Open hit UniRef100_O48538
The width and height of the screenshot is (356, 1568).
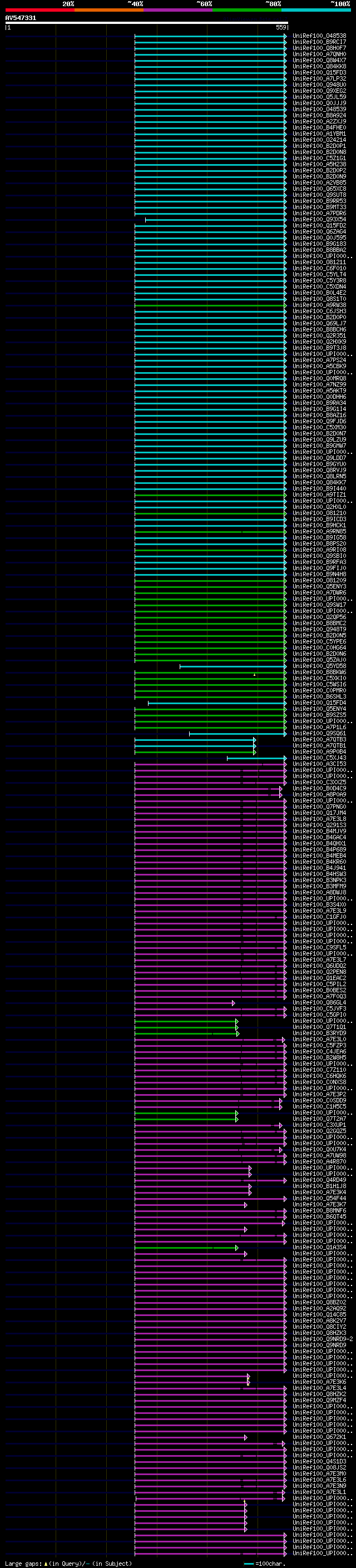319,36
